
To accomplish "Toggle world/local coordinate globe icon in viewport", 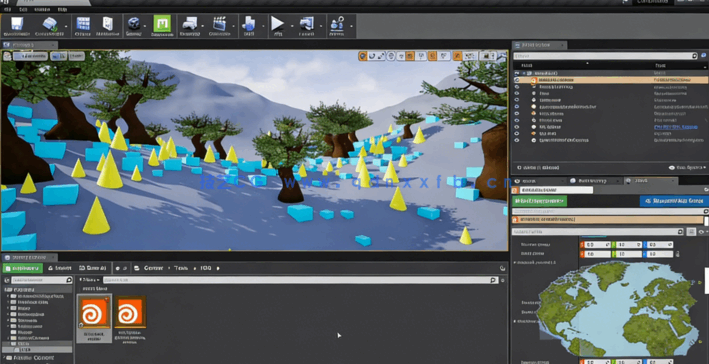I will tap(392, 56).
